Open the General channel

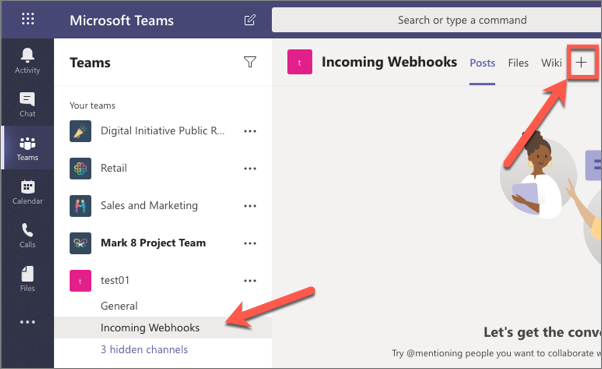pyautogui.click(x=119, y=306)
